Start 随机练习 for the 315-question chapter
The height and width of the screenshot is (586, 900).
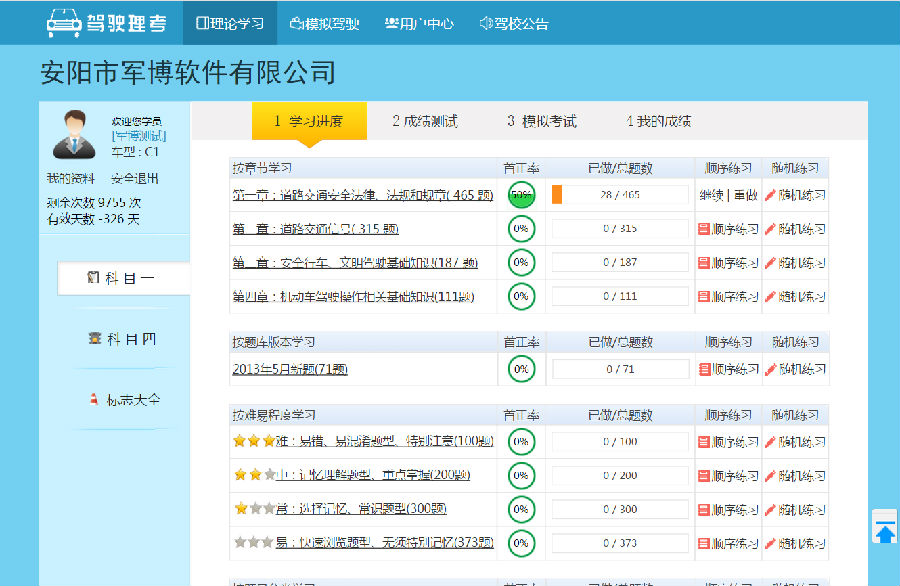point(795,229)
